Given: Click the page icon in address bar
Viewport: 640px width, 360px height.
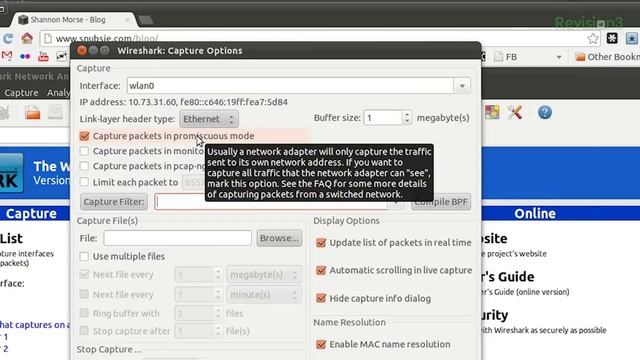Looking at the screenshot, I should (x=48, y=39).
